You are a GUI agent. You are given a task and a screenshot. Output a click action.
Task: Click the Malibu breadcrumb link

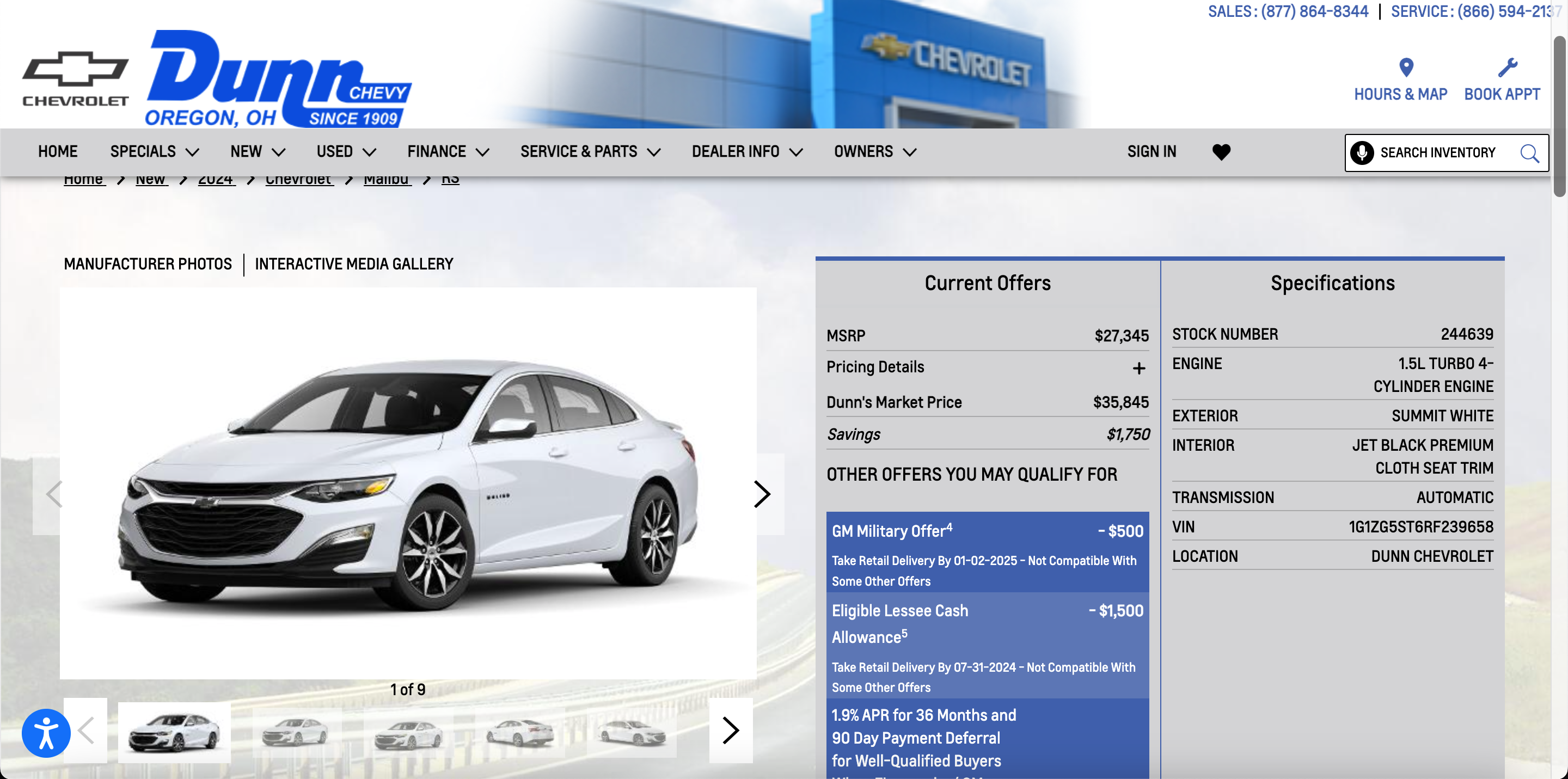click(x=387, y=180)
